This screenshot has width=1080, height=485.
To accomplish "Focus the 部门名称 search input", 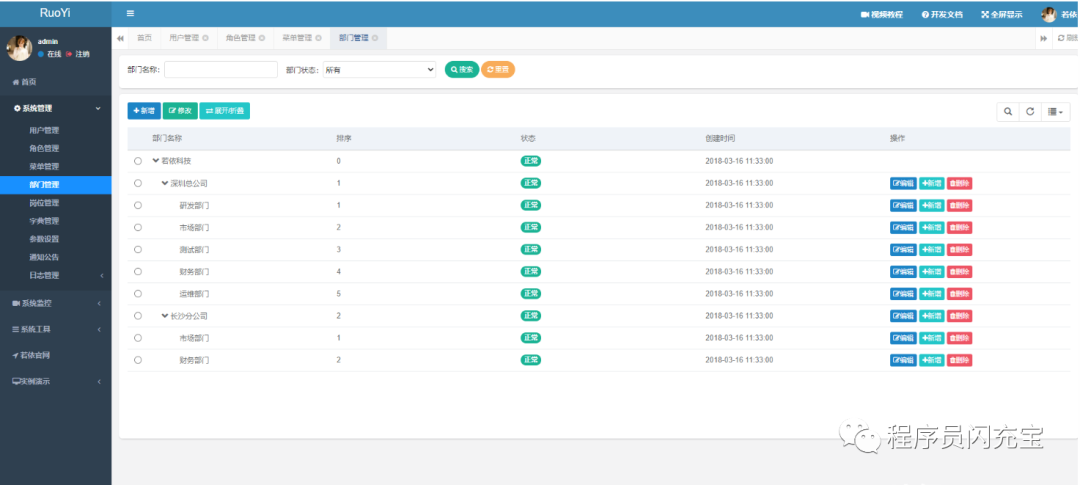I will (221, 70).
